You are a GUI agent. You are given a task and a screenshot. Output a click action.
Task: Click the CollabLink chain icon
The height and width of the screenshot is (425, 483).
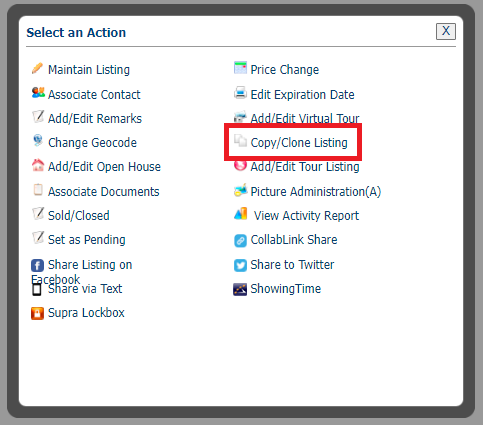pos(240,241)
